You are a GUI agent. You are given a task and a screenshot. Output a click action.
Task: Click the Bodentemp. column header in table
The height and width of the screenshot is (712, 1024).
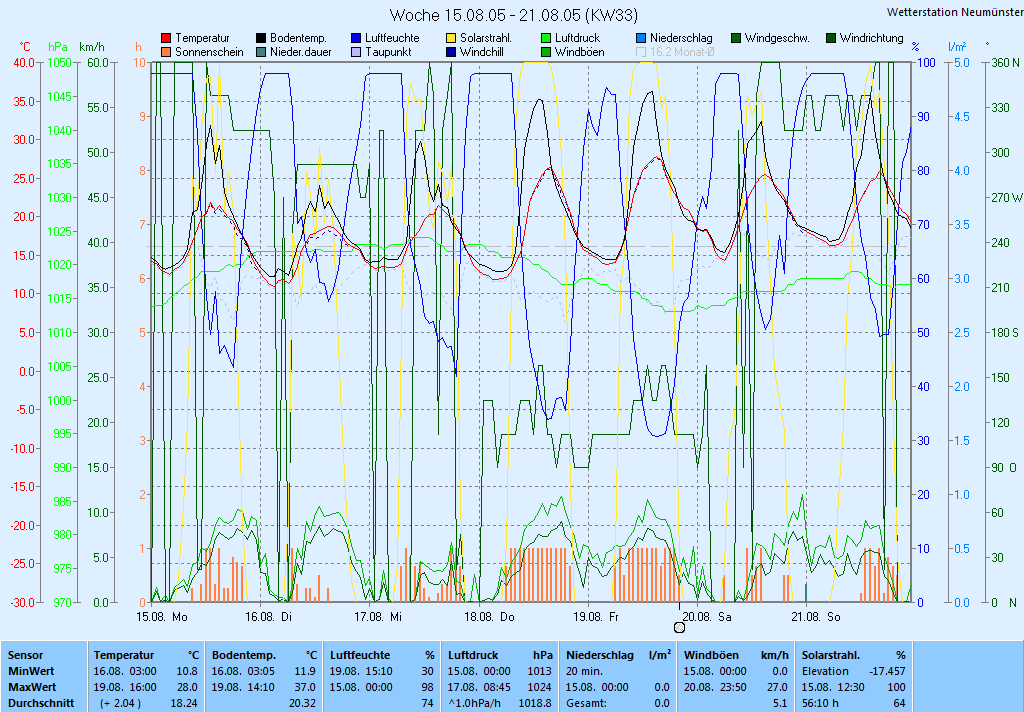pyautogui.click(x=244, y=655)
